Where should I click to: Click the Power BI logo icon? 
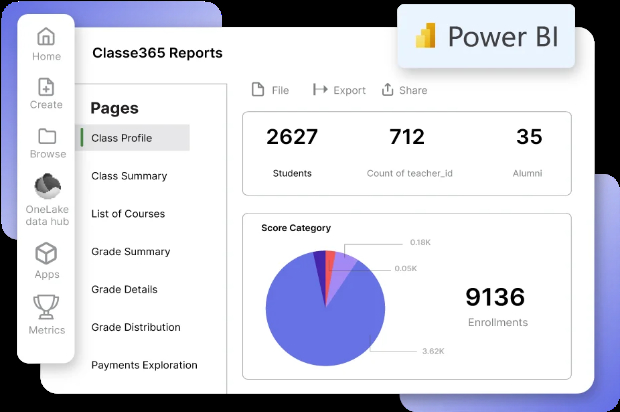click(x=425, y=36)
